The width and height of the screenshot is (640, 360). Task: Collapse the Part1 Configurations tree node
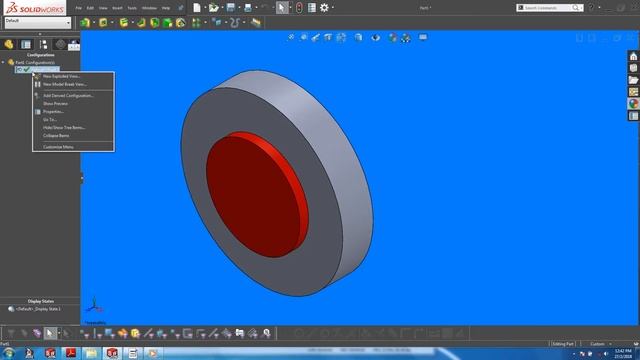tap(3, 62)
